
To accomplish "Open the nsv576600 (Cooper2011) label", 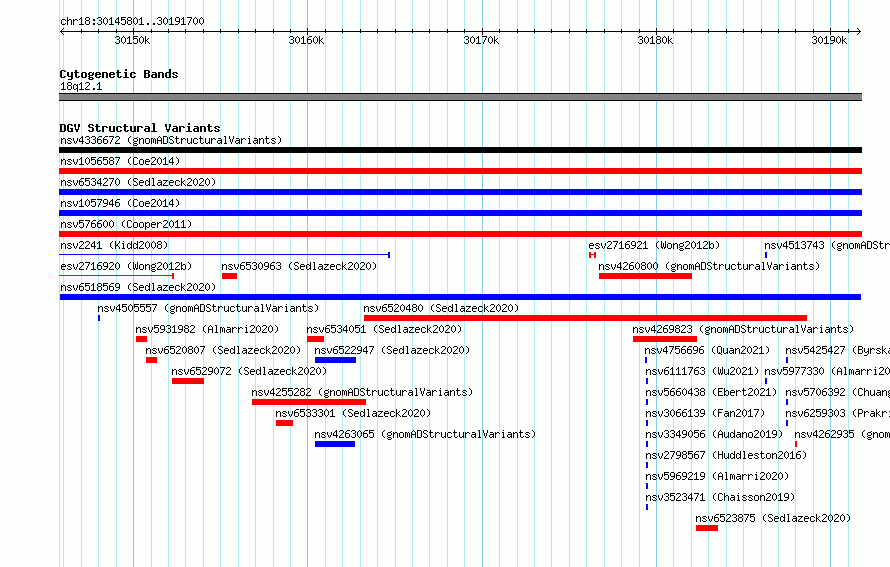I will [126, 224].
